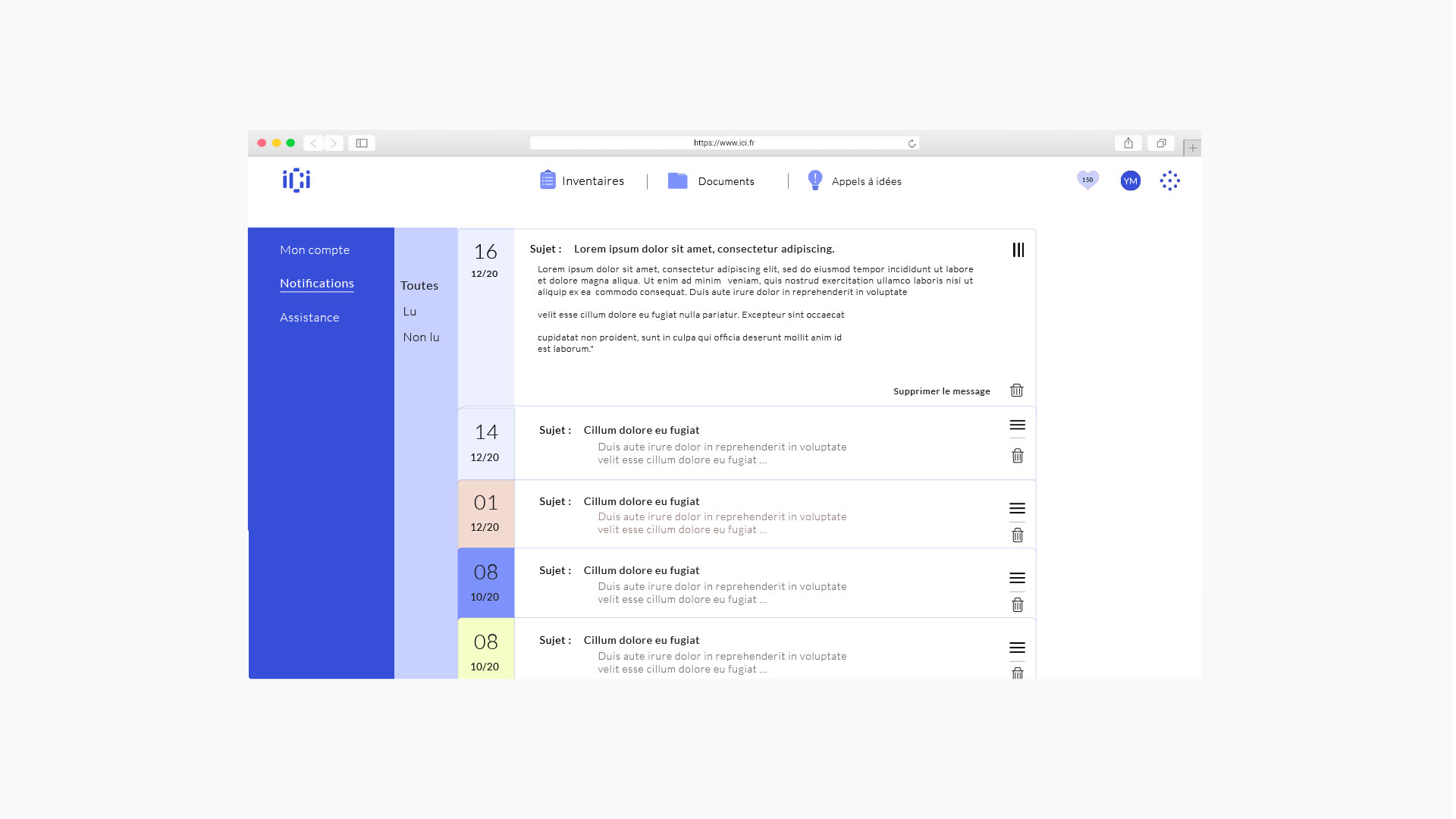
Task: Go back with browser back arrow
Action: pyautogui.click(x=313, y=143)
